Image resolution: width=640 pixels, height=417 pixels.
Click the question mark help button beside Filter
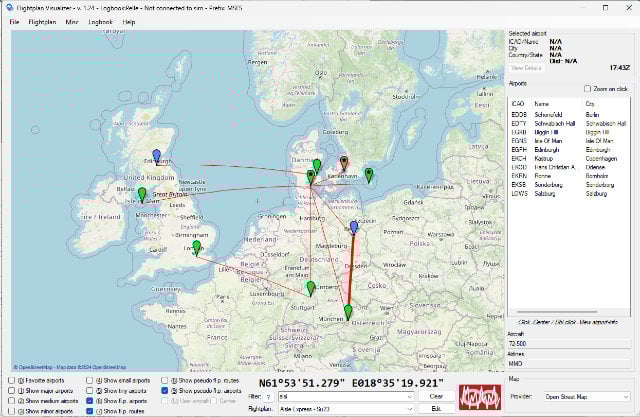[x=269, y=397]
